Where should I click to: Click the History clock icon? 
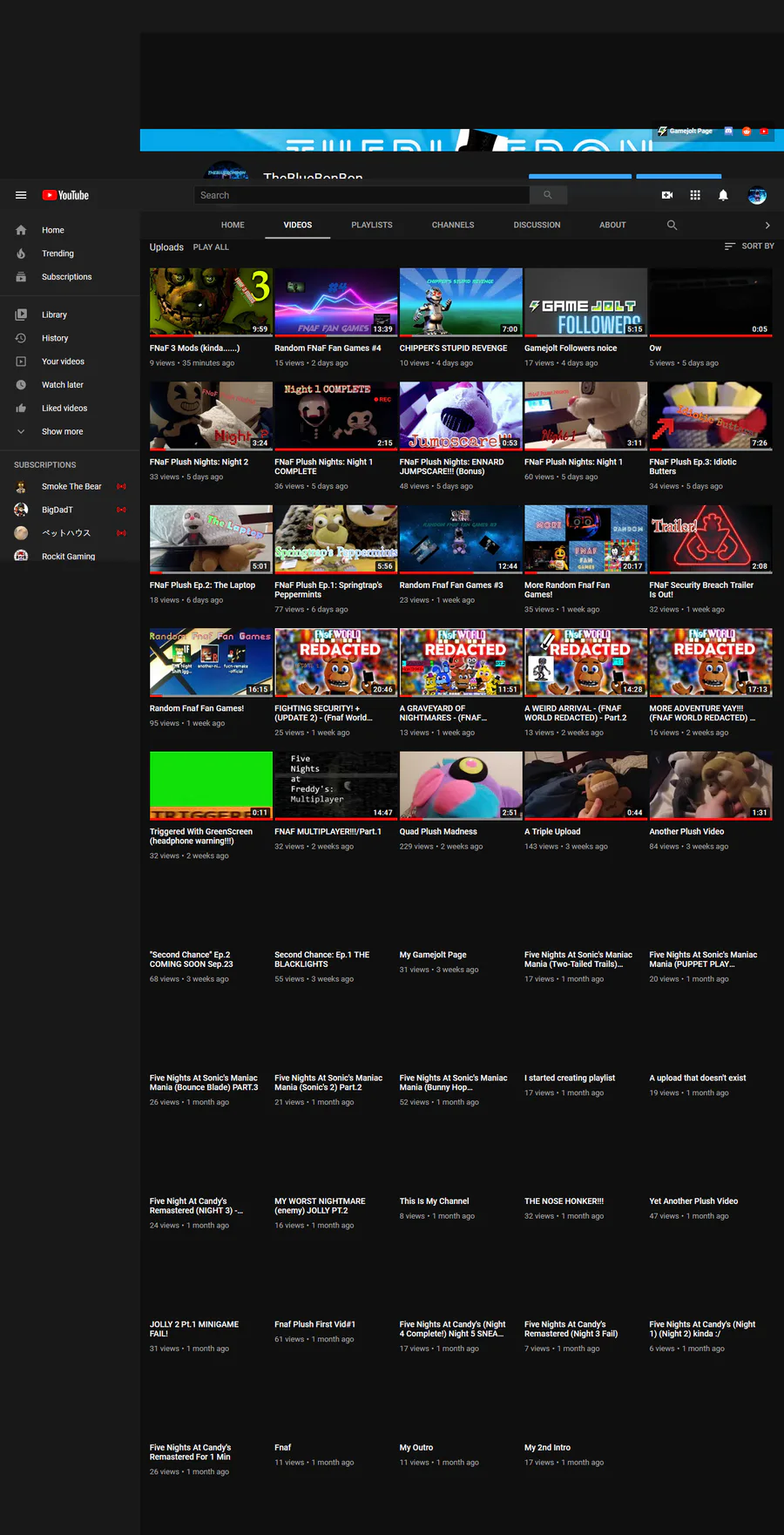tap(21, 338)
